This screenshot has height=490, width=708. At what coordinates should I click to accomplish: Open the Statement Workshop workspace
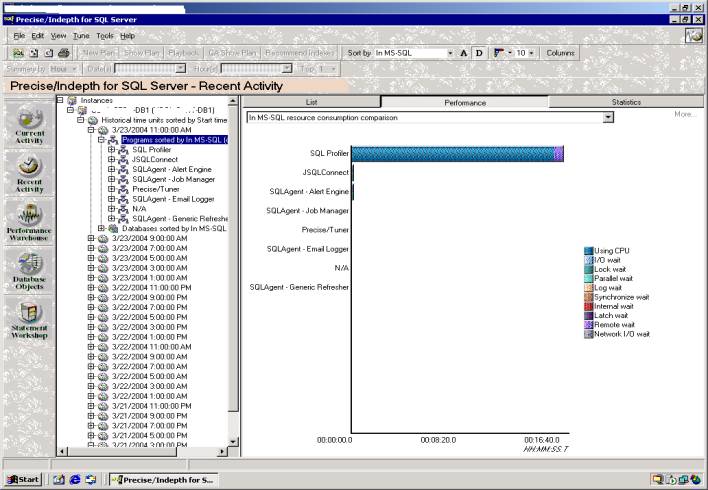[30, 319]
